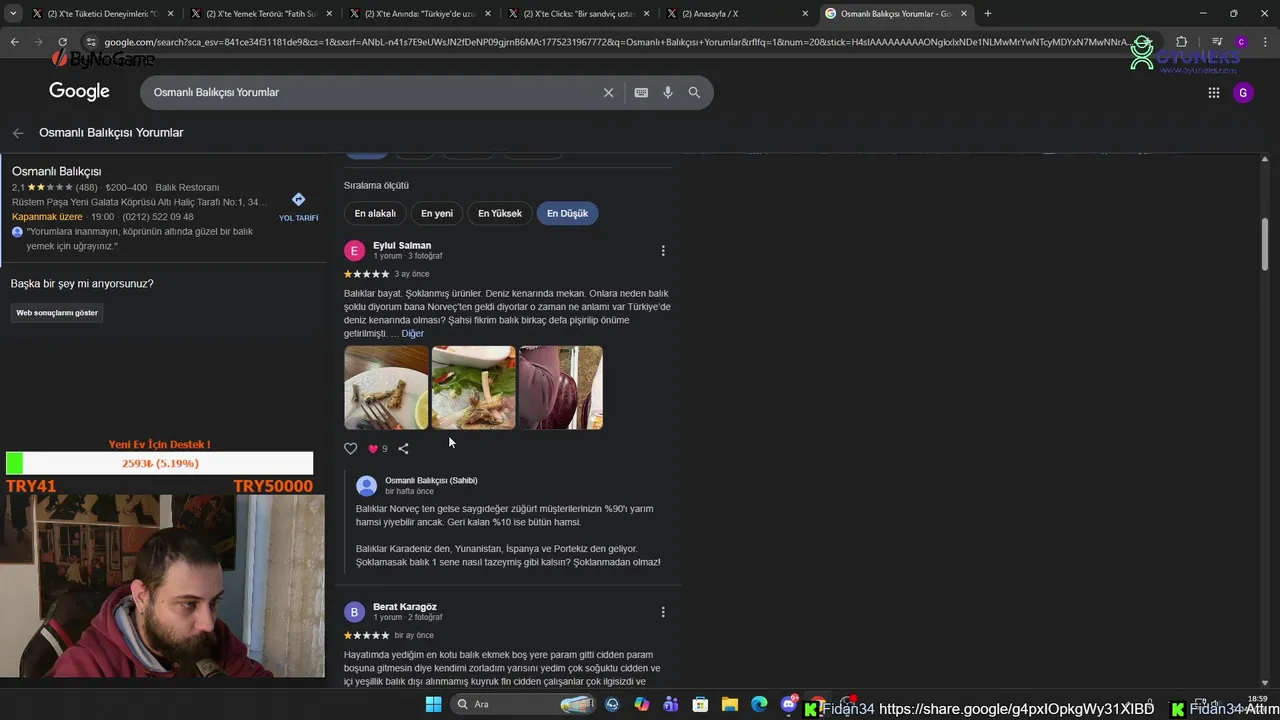Viewport: 1280px width, 720px height.
Task: Start a voice search with the microphone
Action: point(668,92)
